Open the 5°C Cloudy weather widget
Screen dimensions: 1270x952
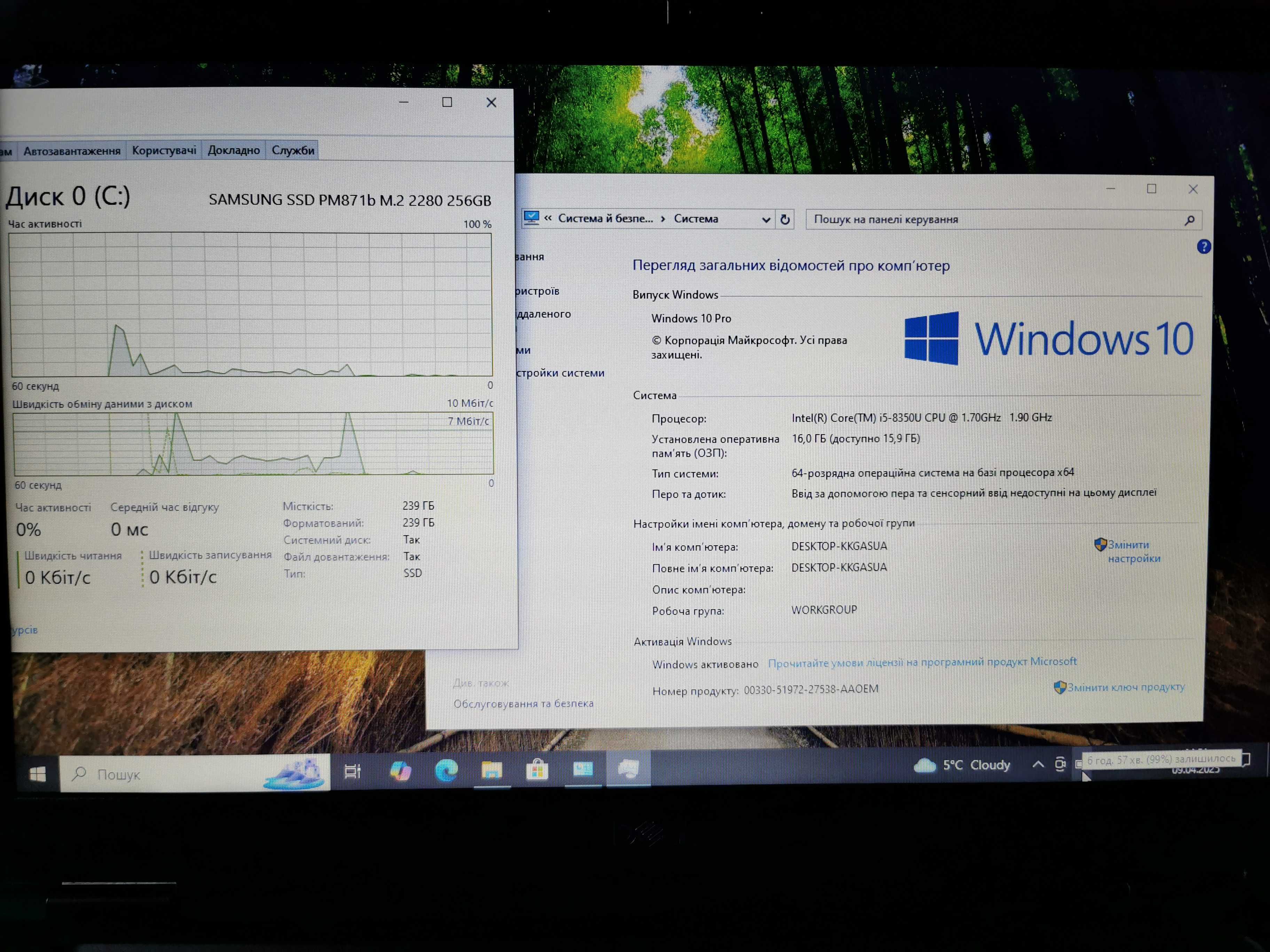(x=962, y=765)
